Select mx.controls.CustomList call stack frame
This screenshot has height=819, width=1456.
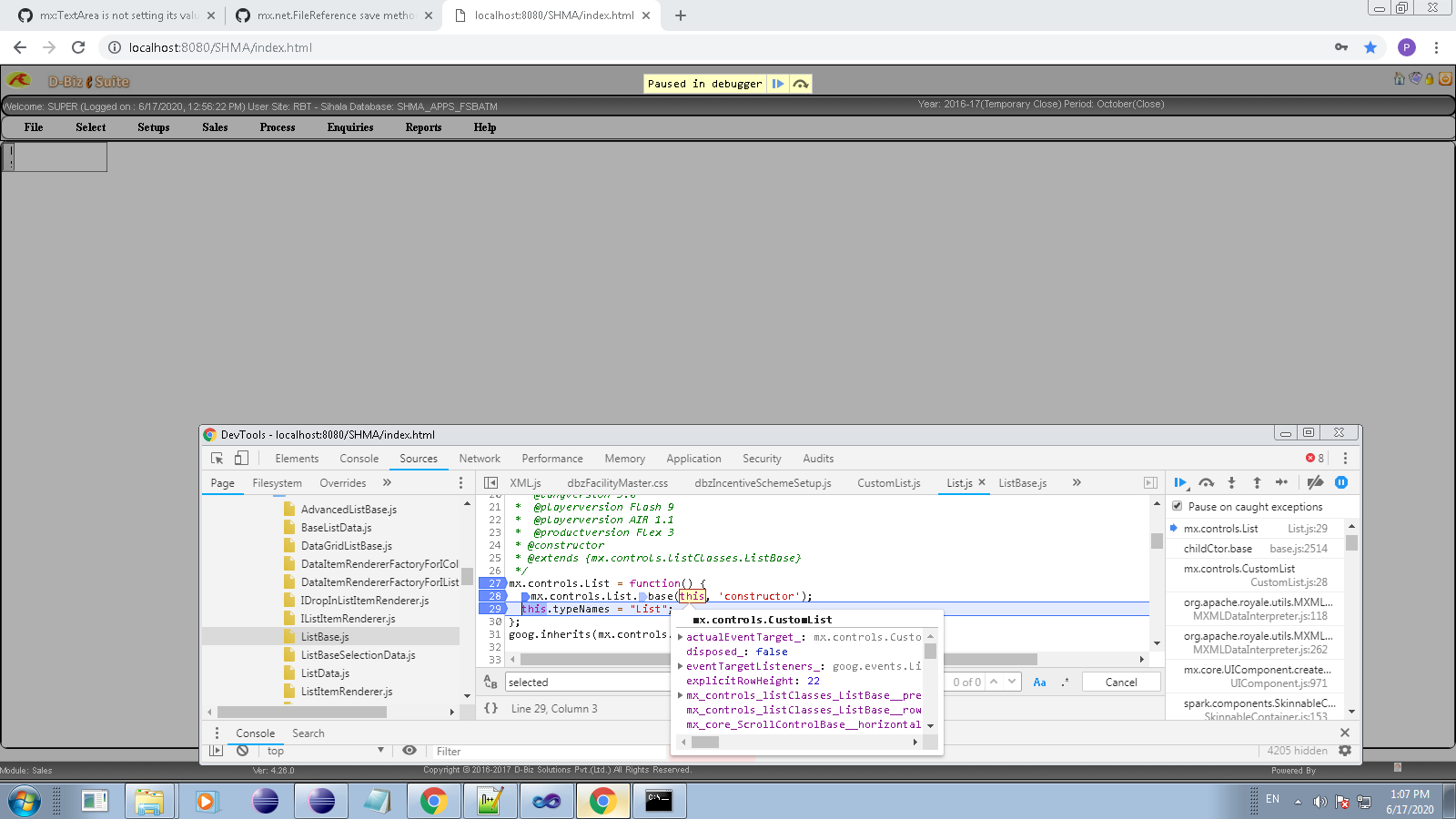1256,575
